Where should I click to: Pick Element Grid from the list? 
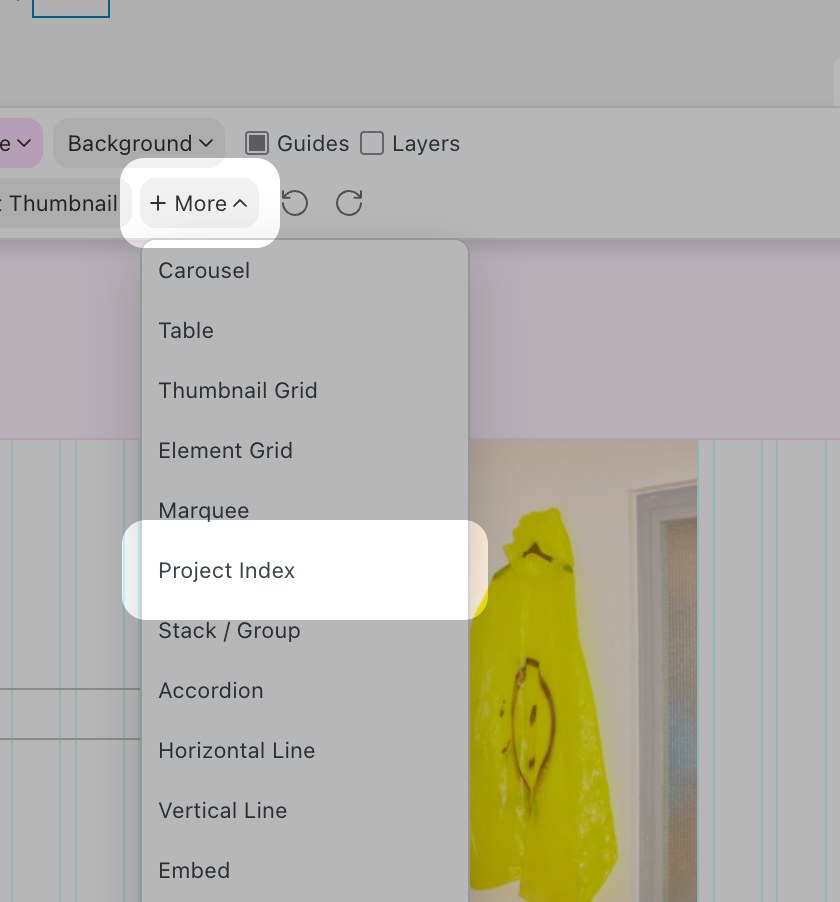(x=305, y=450)
